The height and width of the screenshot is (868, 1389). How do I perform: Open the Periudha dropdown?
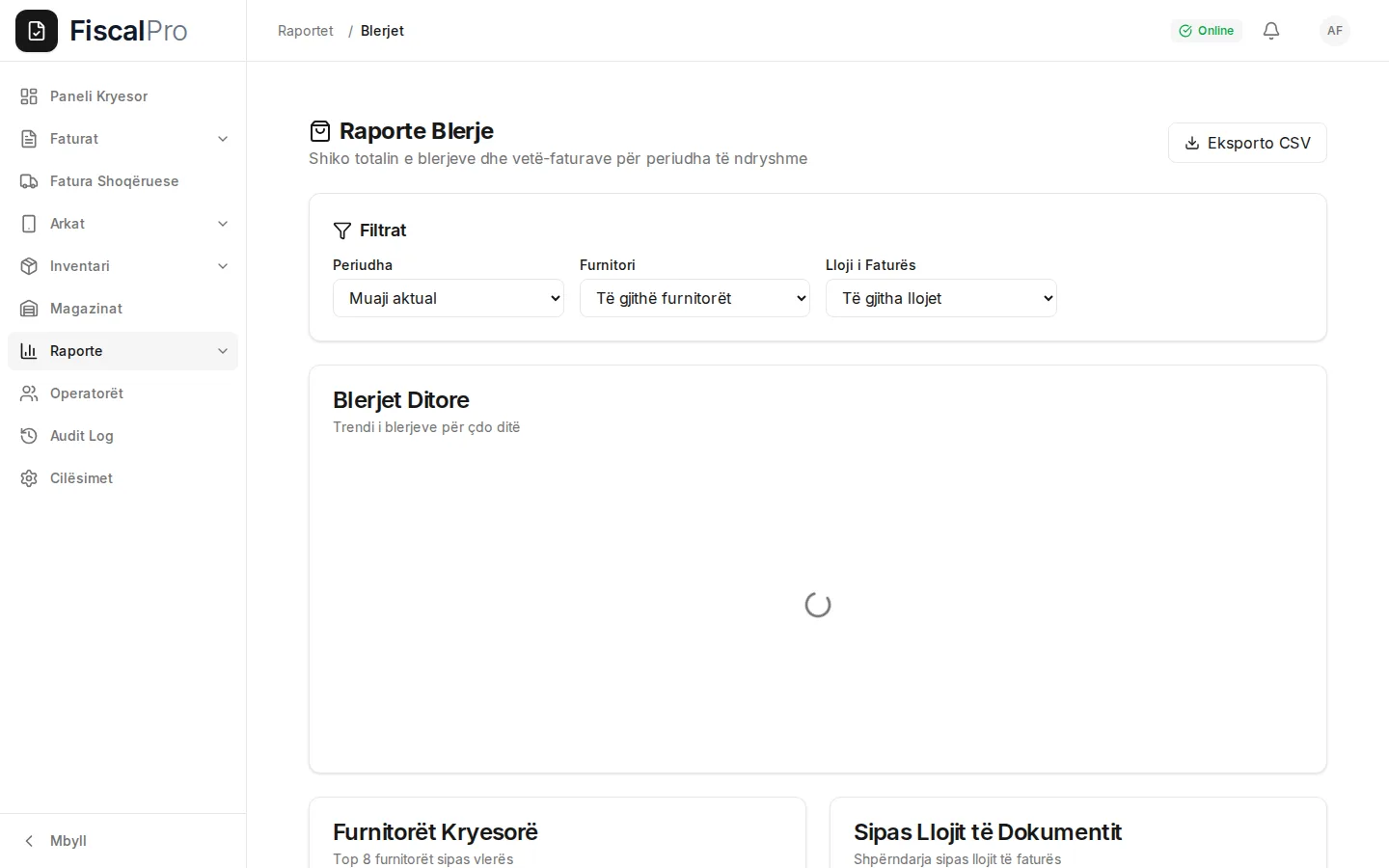click(x=449, y=298)
